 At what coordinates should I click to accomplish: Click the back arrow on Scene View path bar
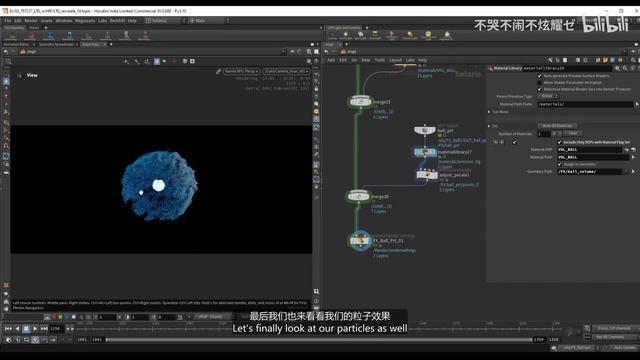(x=6, y=52)
